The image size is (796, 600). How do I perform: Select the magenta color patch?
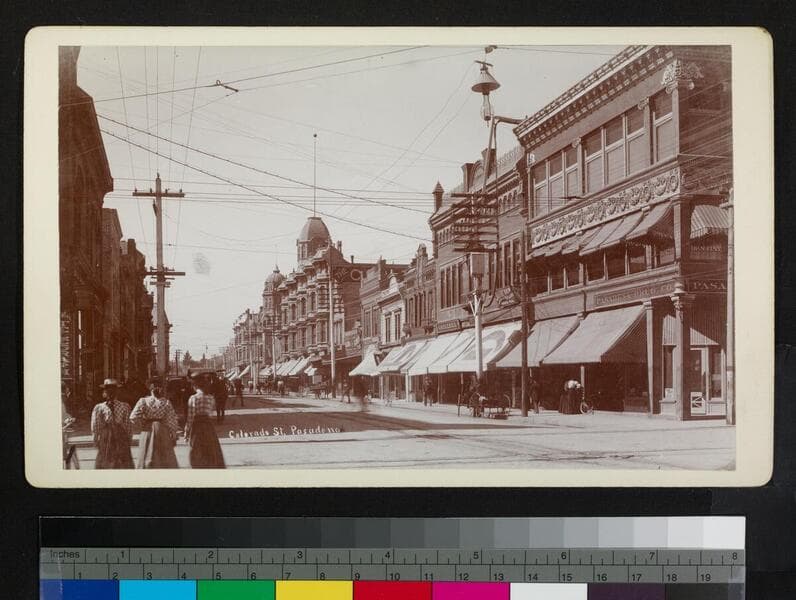coord(470,590)
